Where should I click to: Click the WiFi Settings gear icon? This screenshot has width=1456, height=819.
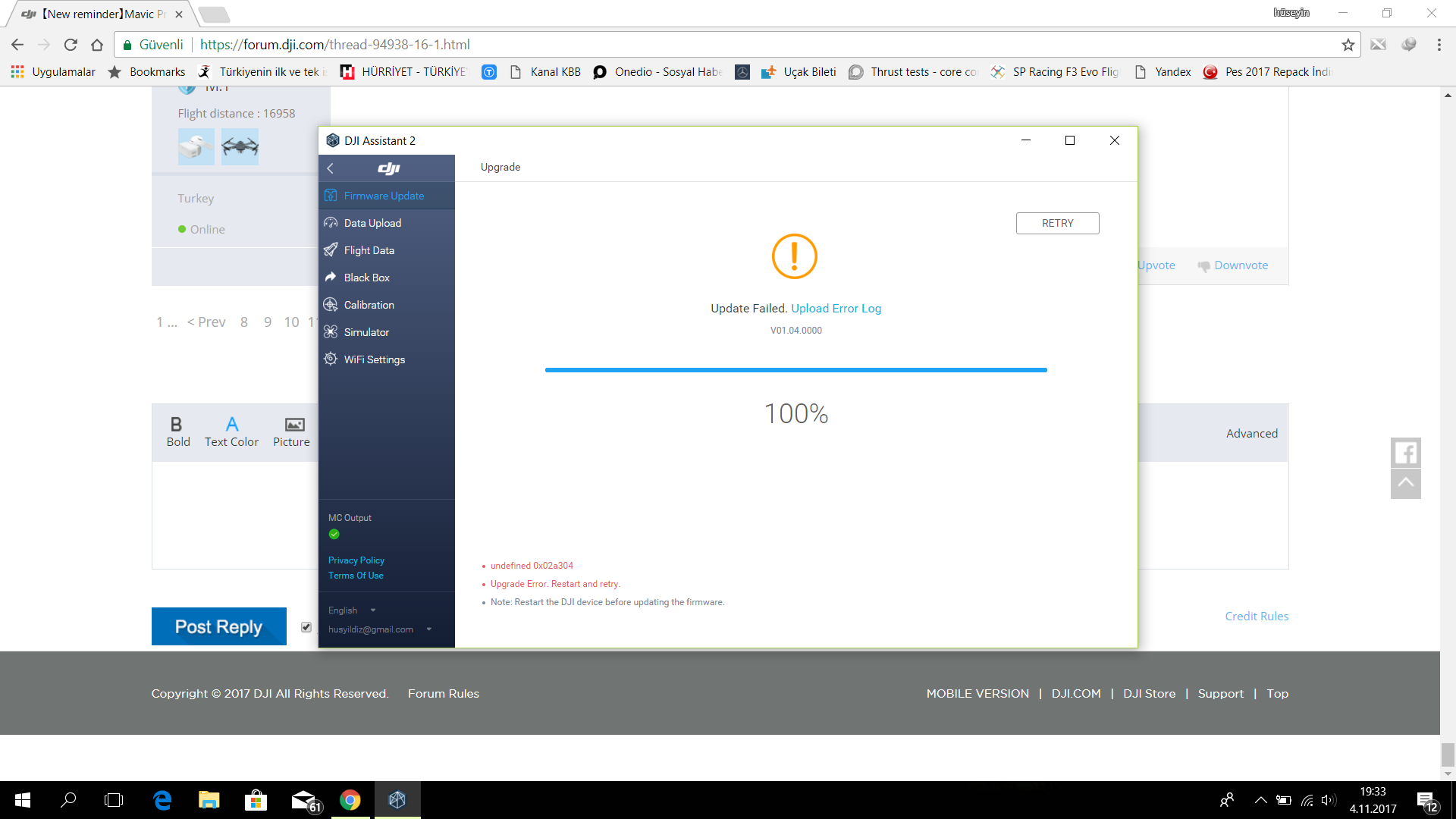(x=331, y=359)
